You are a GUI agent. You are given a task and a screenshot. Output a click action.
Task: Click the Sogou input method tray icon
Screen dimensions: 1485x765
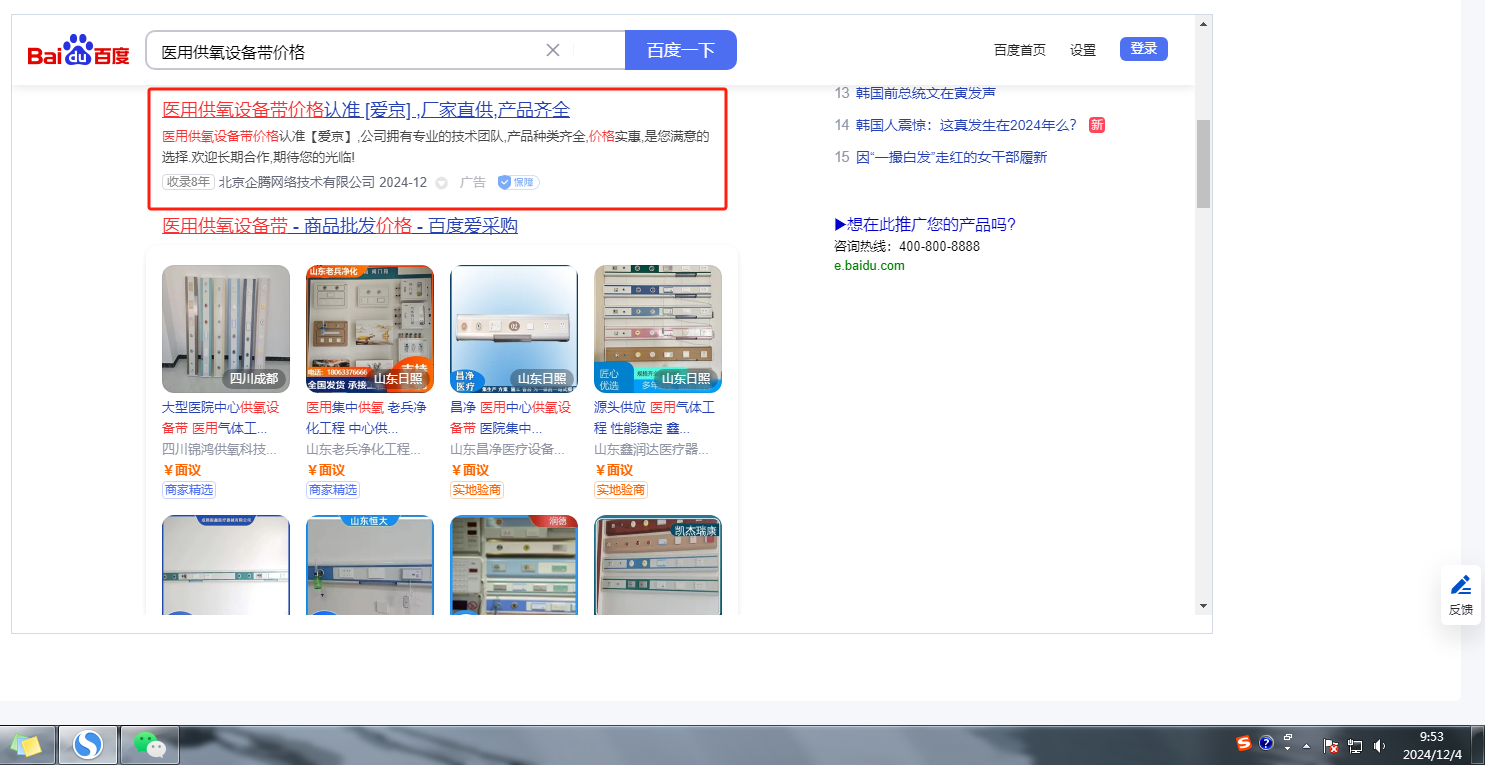click(1244, 743)
